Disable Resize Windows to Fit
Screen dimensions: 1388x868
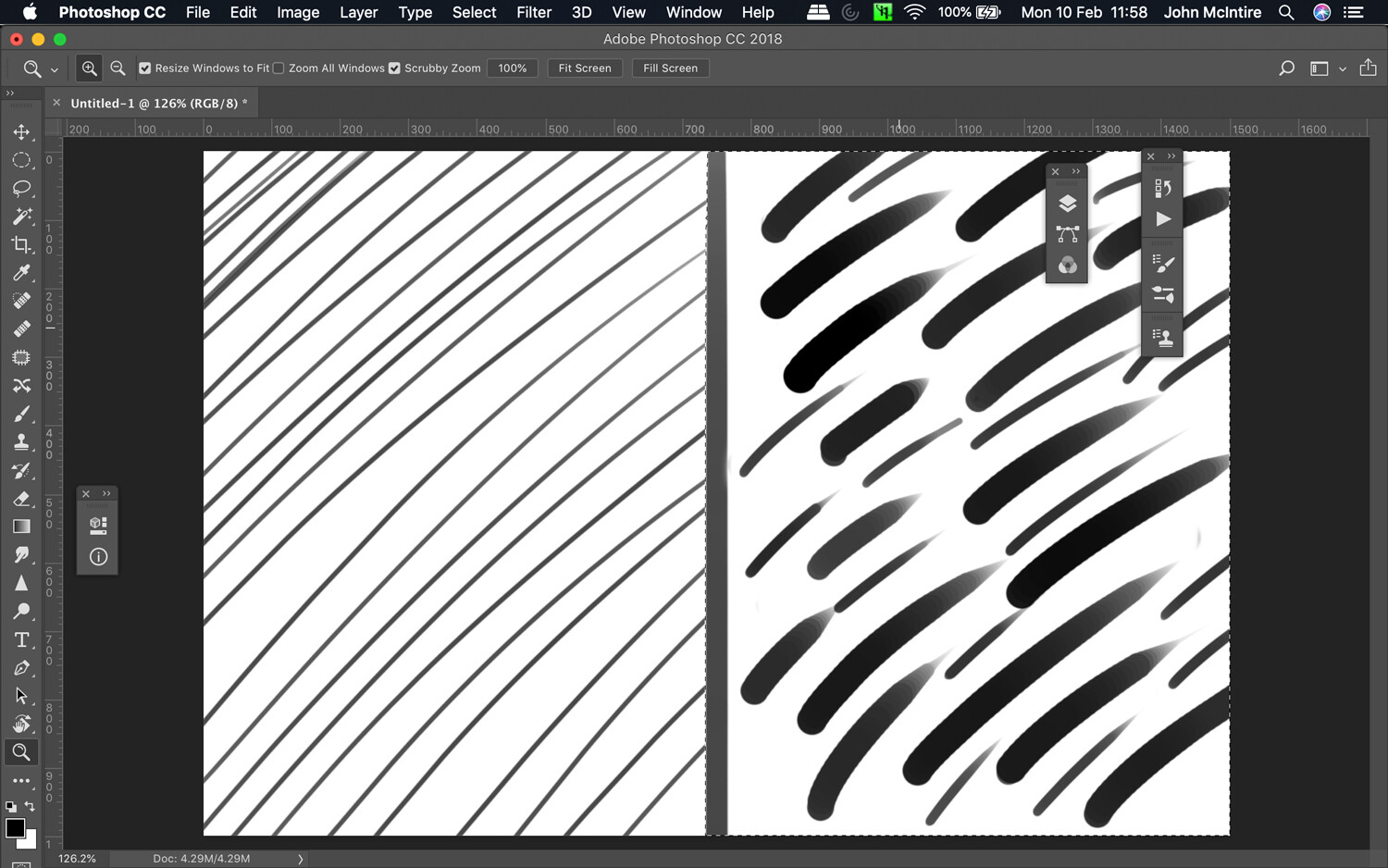coord(145,68)
